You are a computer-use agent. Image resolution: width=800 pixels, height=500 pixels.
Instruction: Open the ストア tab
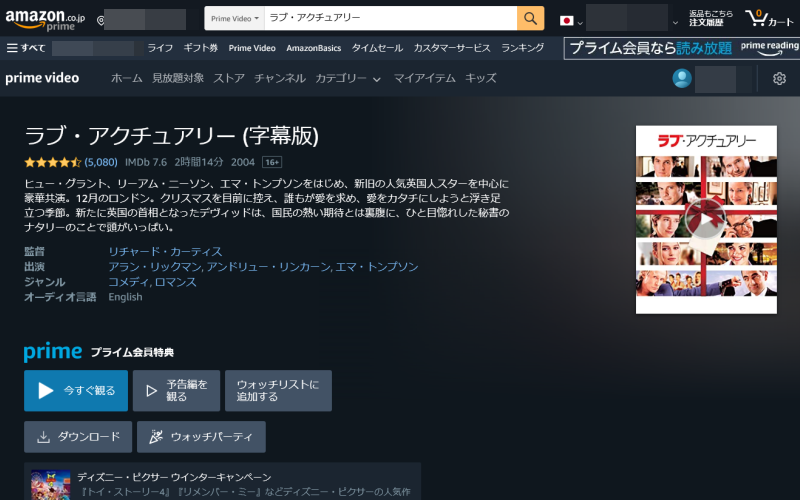point(229,78)
